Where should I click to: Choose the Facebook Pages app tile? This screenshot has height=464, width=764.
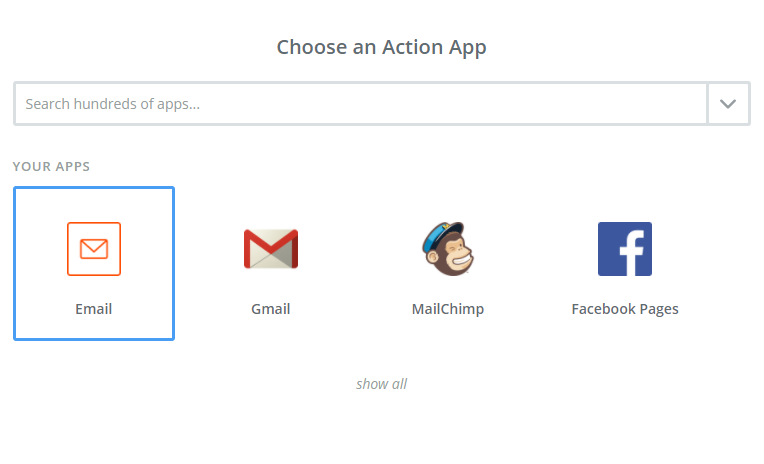(x=625, y=264)
